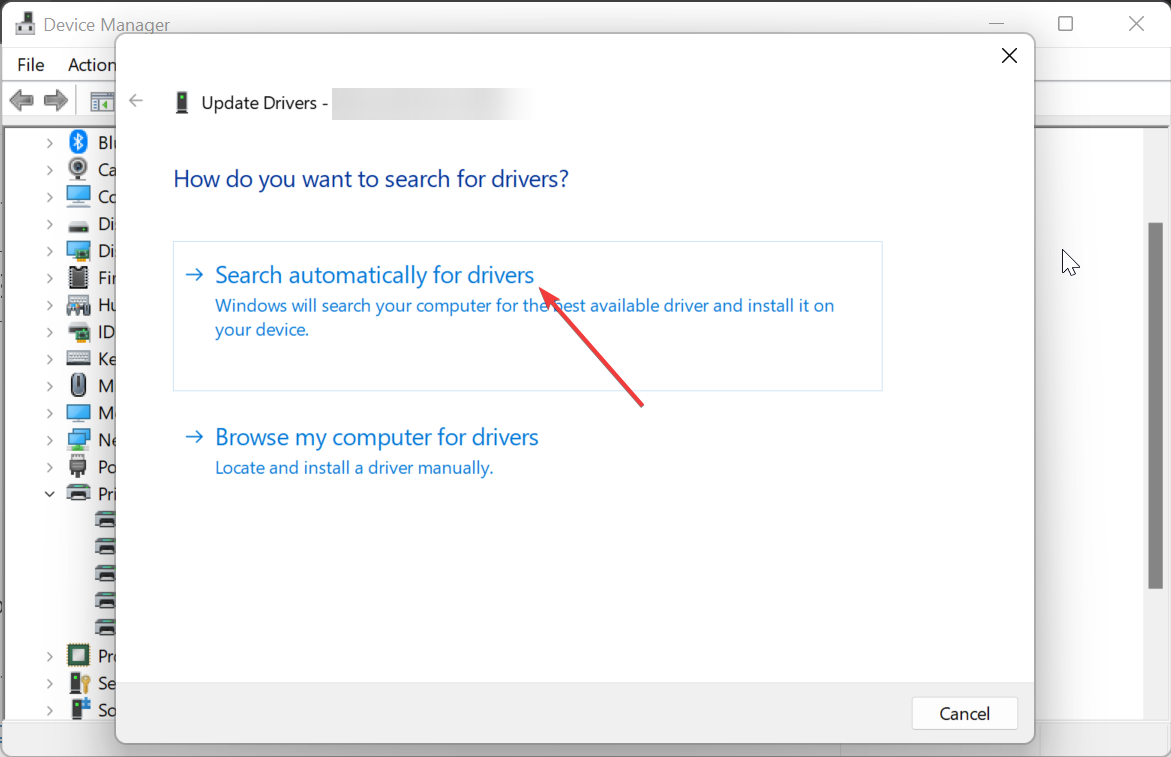
Task: Click the Device Manager title bar icon
Action: 25,23
